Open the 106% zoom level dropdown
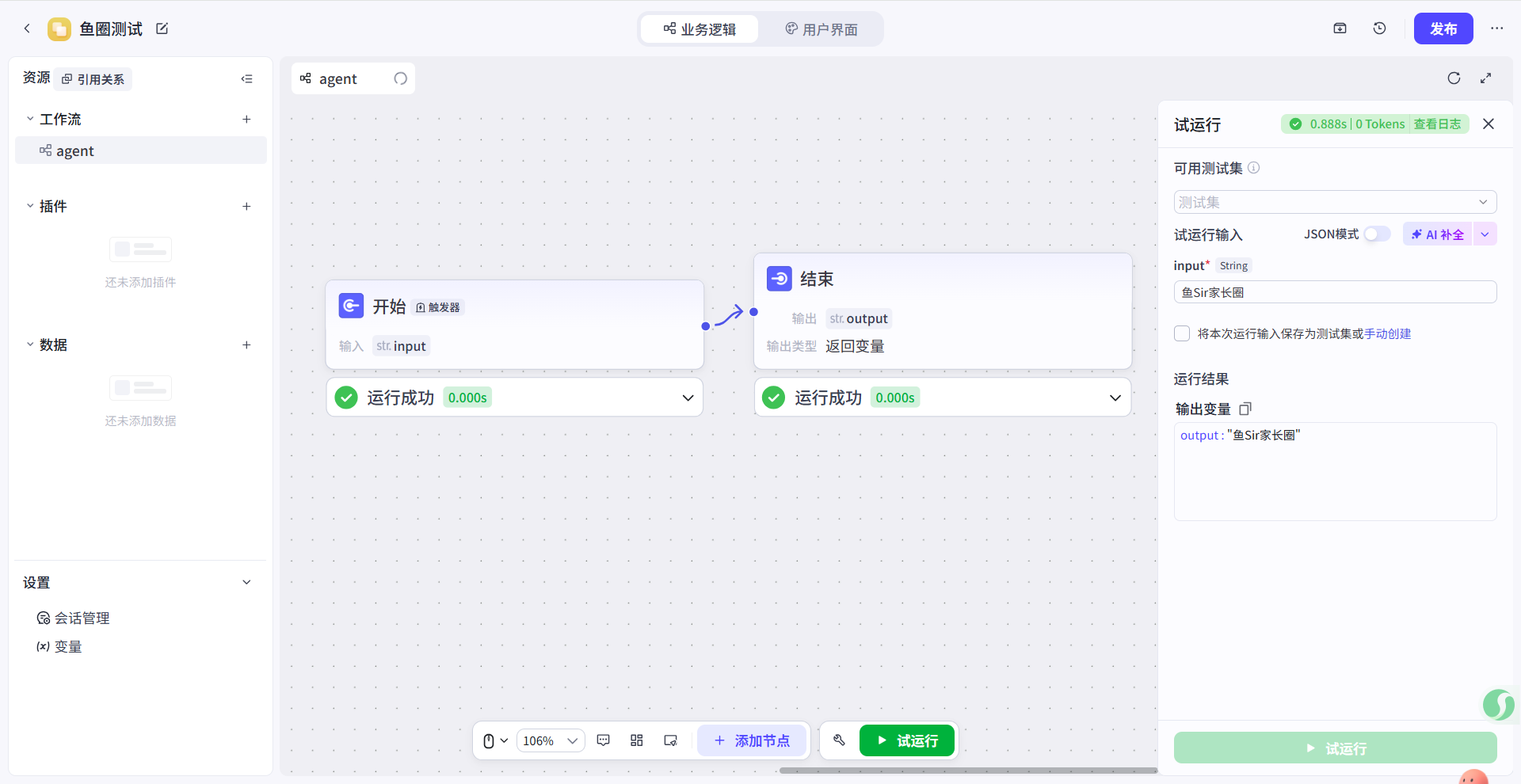Viewport: 1521px width, 784px height. pyautogui.click(x=551, y=740)
